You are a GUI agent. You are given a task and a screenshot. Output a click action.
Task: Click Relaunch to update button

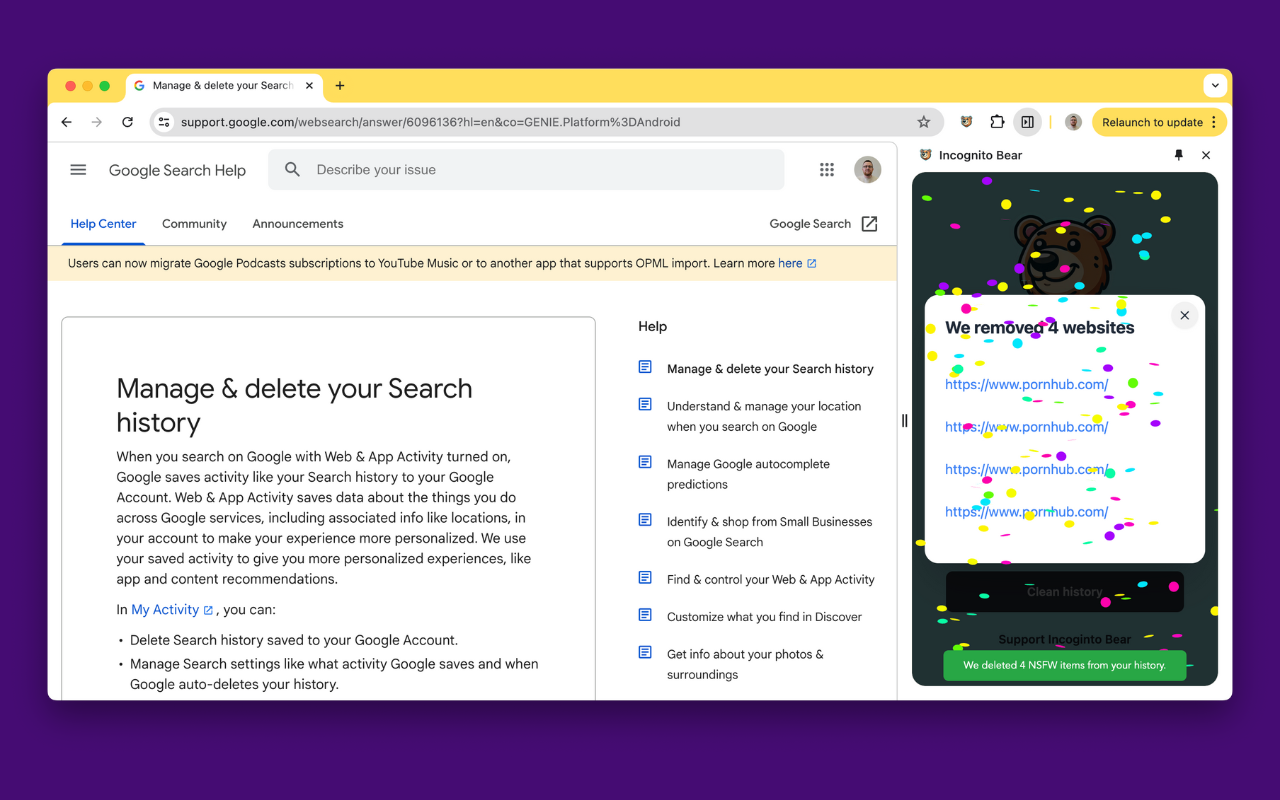[1159, 122]
